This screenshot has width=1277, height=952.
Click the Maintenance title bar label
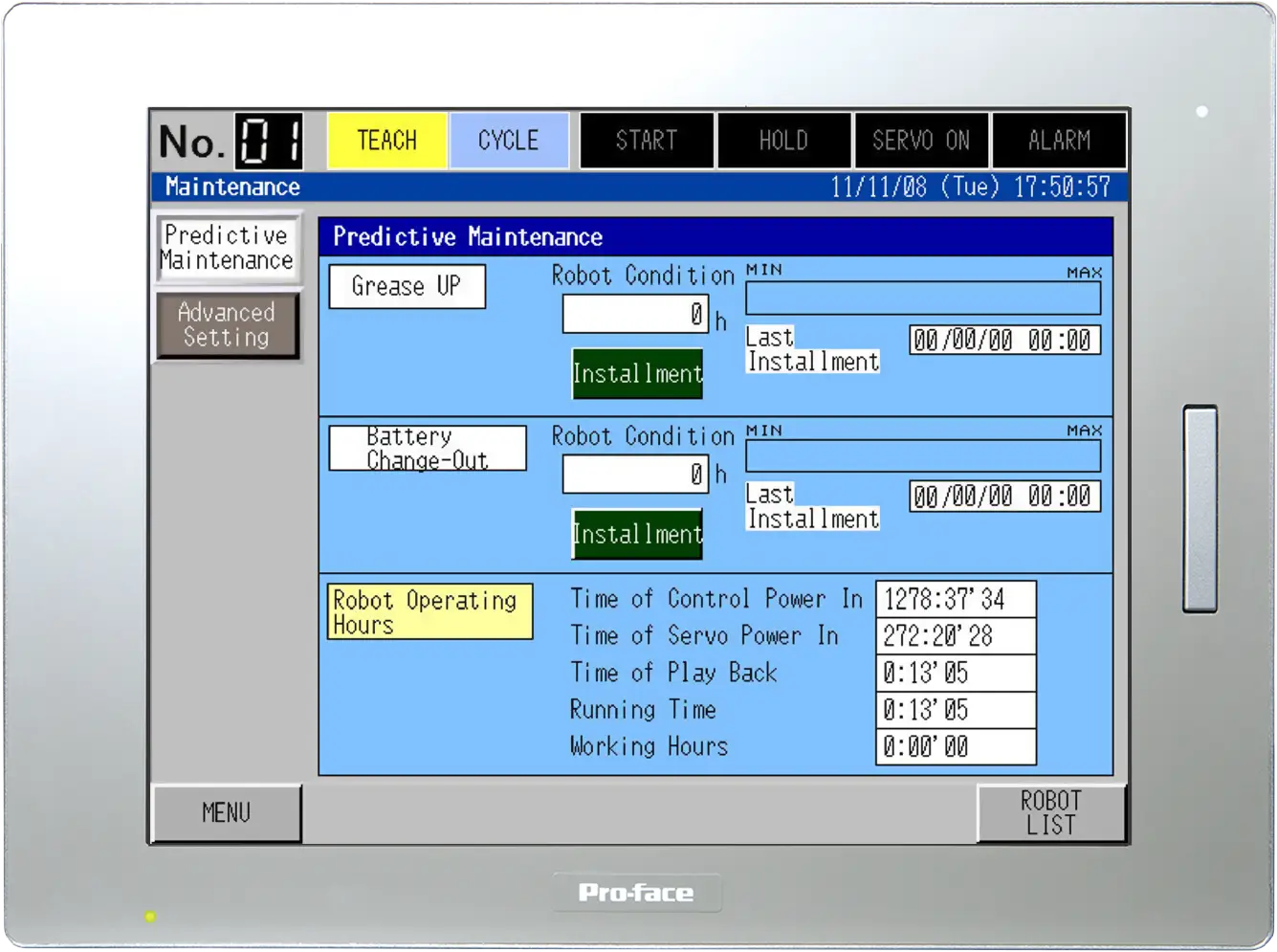point(232,187)
